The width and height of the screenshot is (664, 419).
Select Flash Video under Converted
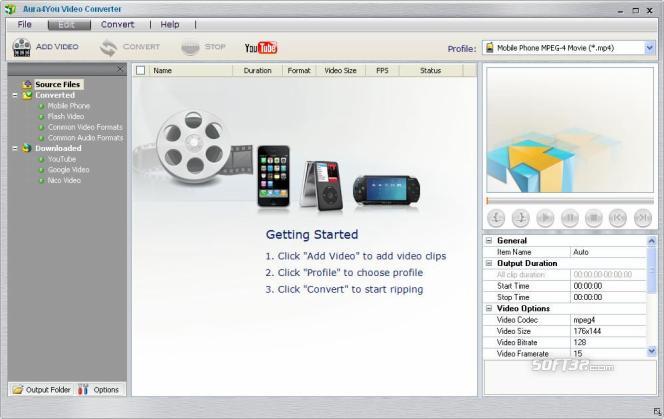(x=66, y=117)
